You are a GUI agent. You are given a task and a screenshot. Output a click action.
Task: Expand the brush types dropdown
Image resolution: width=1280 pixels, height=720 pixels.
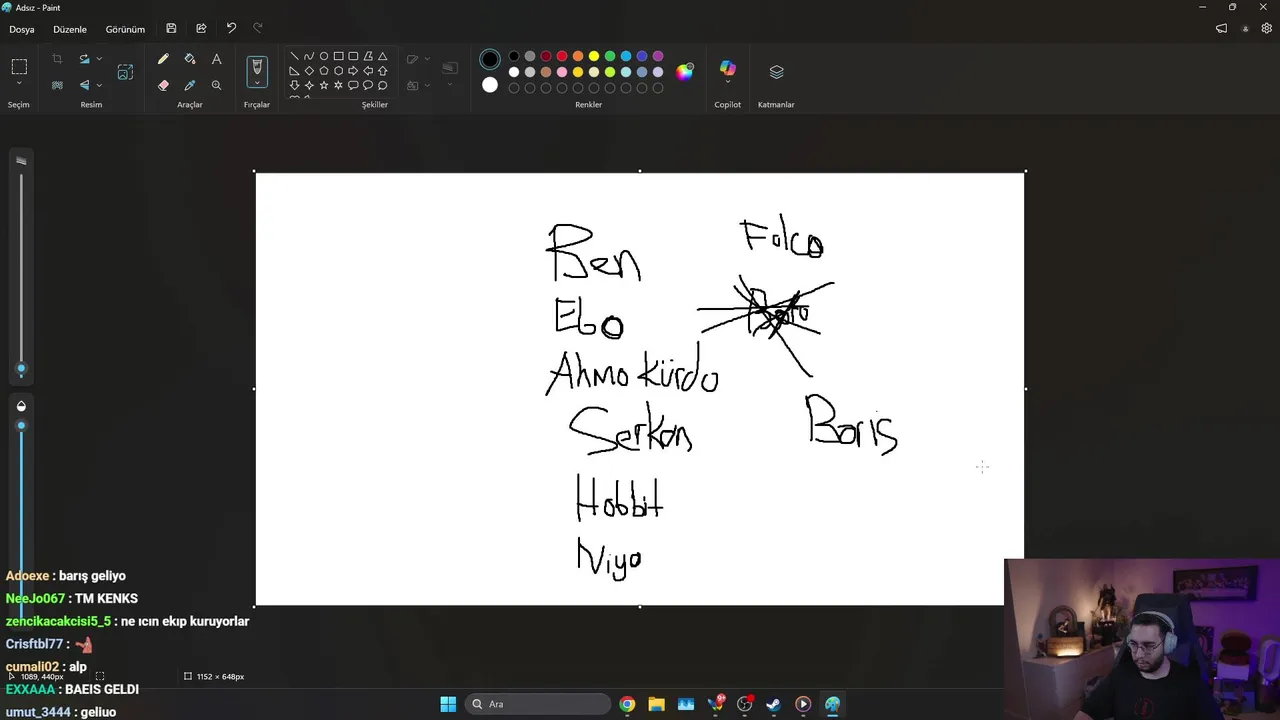(x=257, y=84)
